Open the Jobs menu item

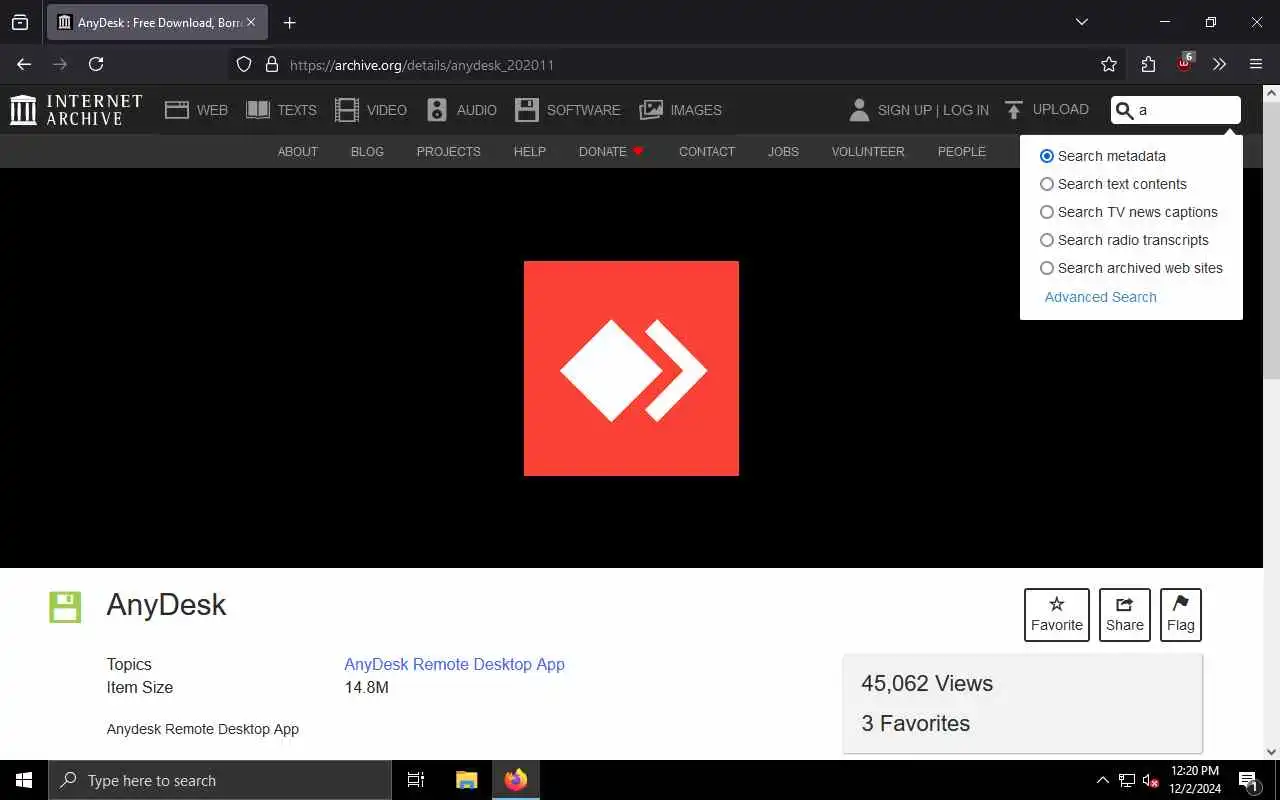[783, 152]
